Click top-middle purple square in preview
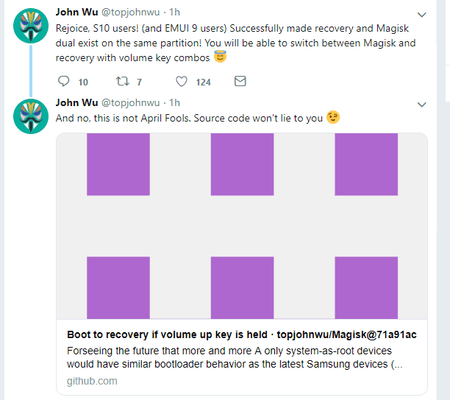The height and width of the screenshot is (400, 450). (x=242, y=164)
